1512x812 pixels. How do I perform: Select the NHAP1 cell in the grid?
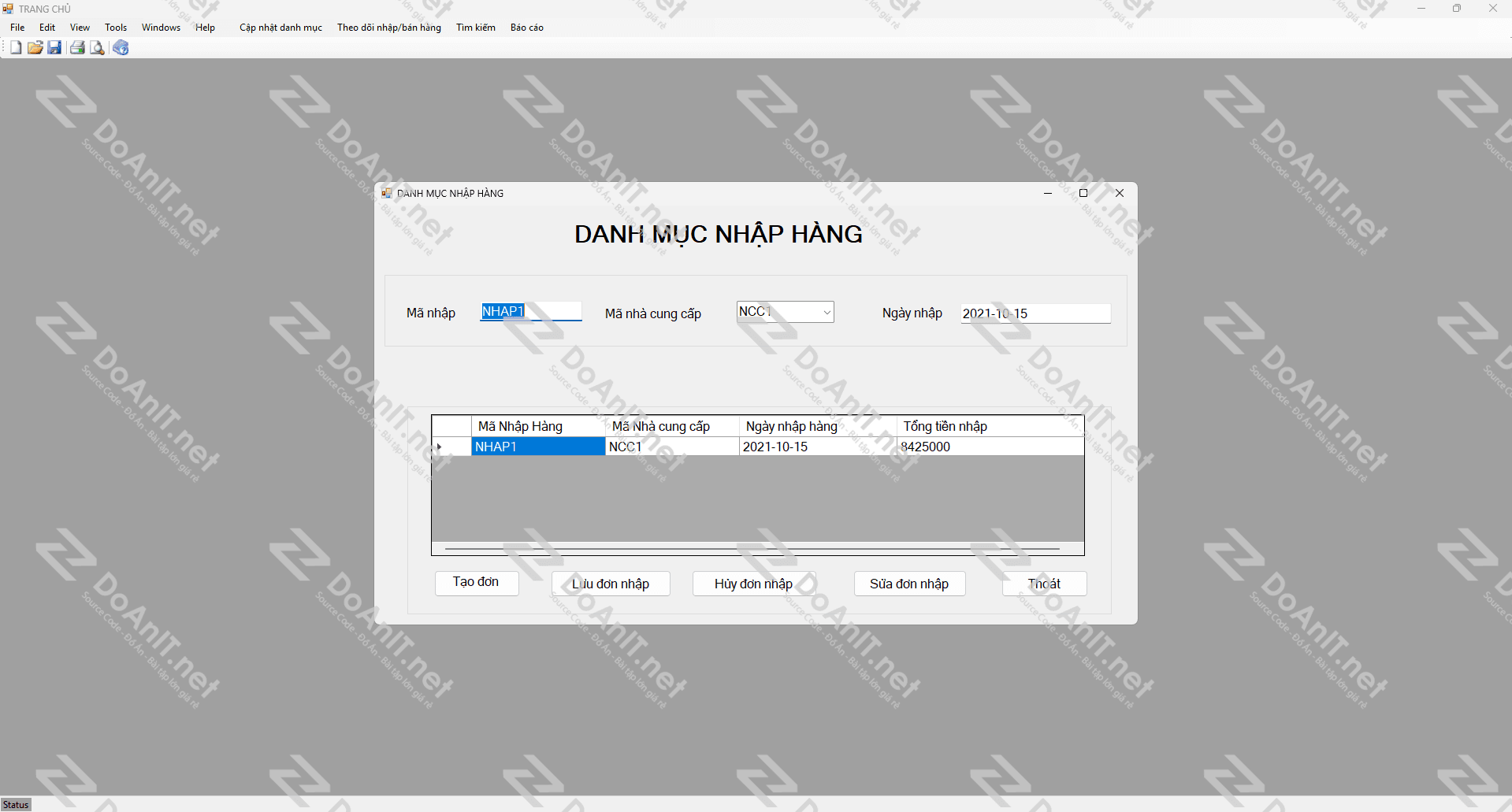pyautogui.click(x=538, y=447)
